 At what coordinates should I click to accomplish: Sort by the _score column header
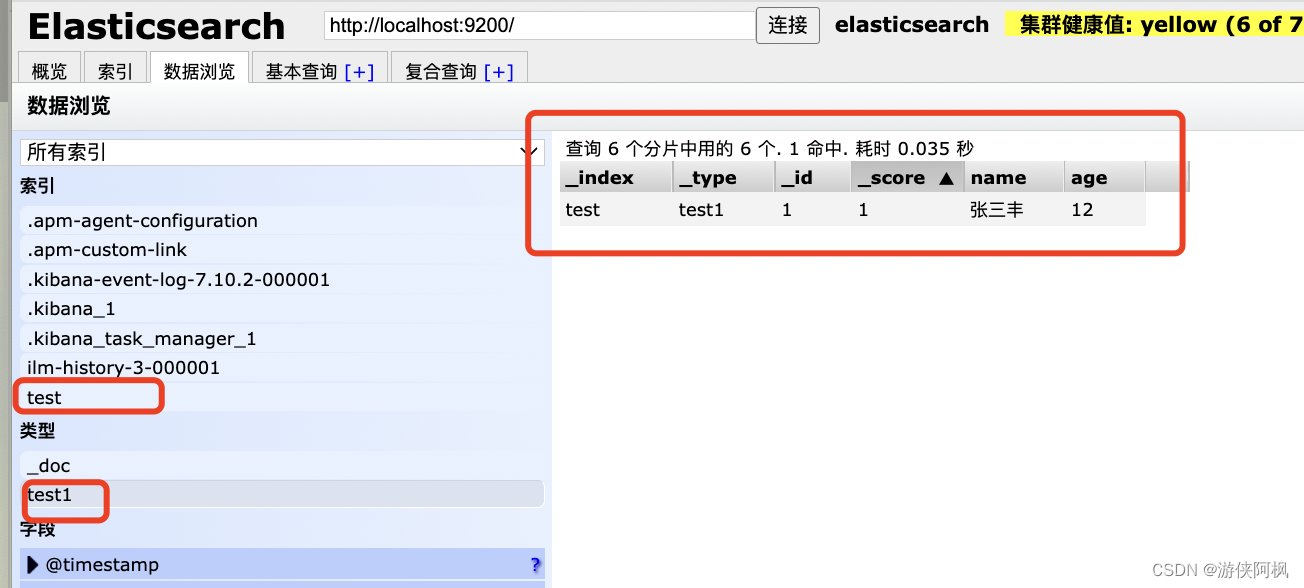click(x=907, y=177)
